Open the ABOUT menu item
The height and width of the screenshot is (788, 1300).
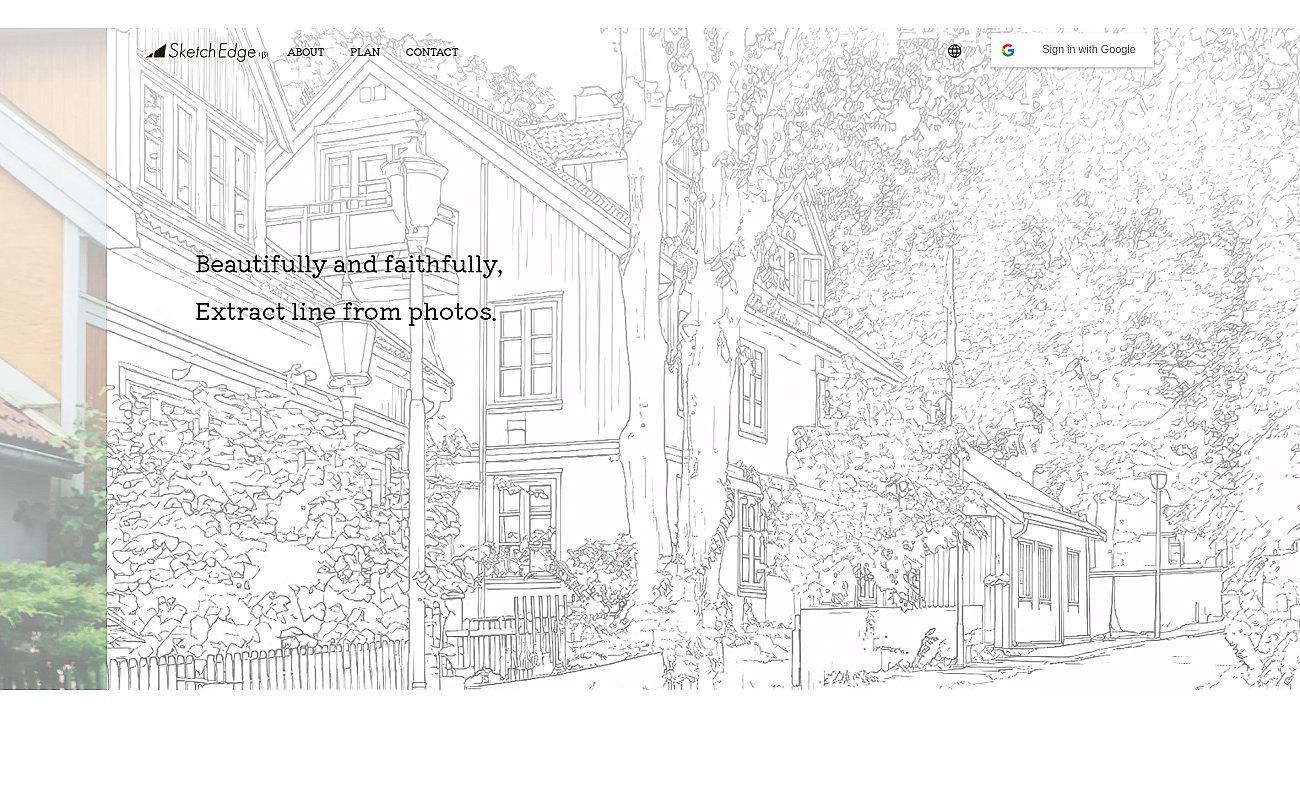pos(306,52)
